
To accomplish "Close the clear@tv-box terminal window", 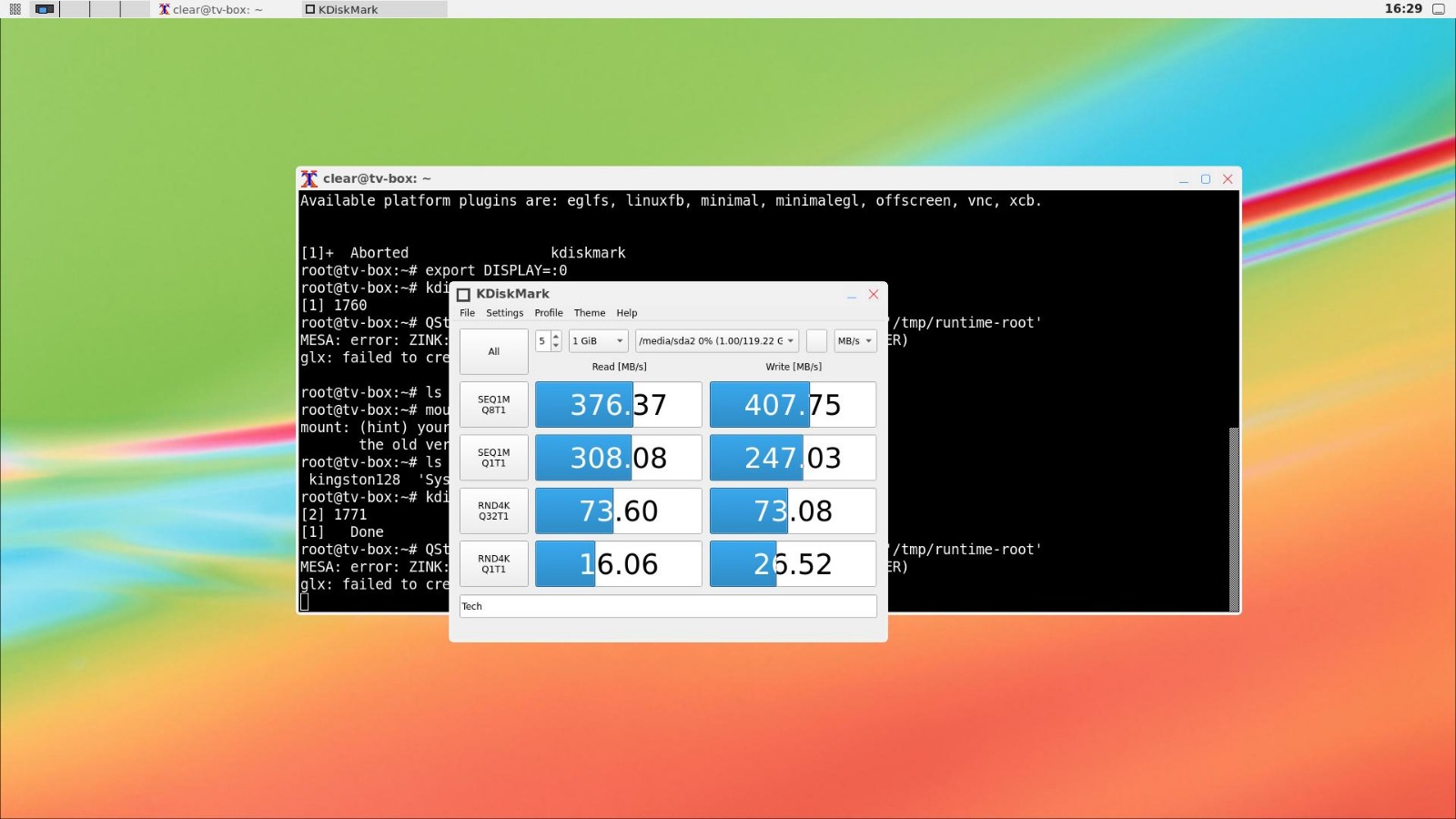I will [1228, 179].
